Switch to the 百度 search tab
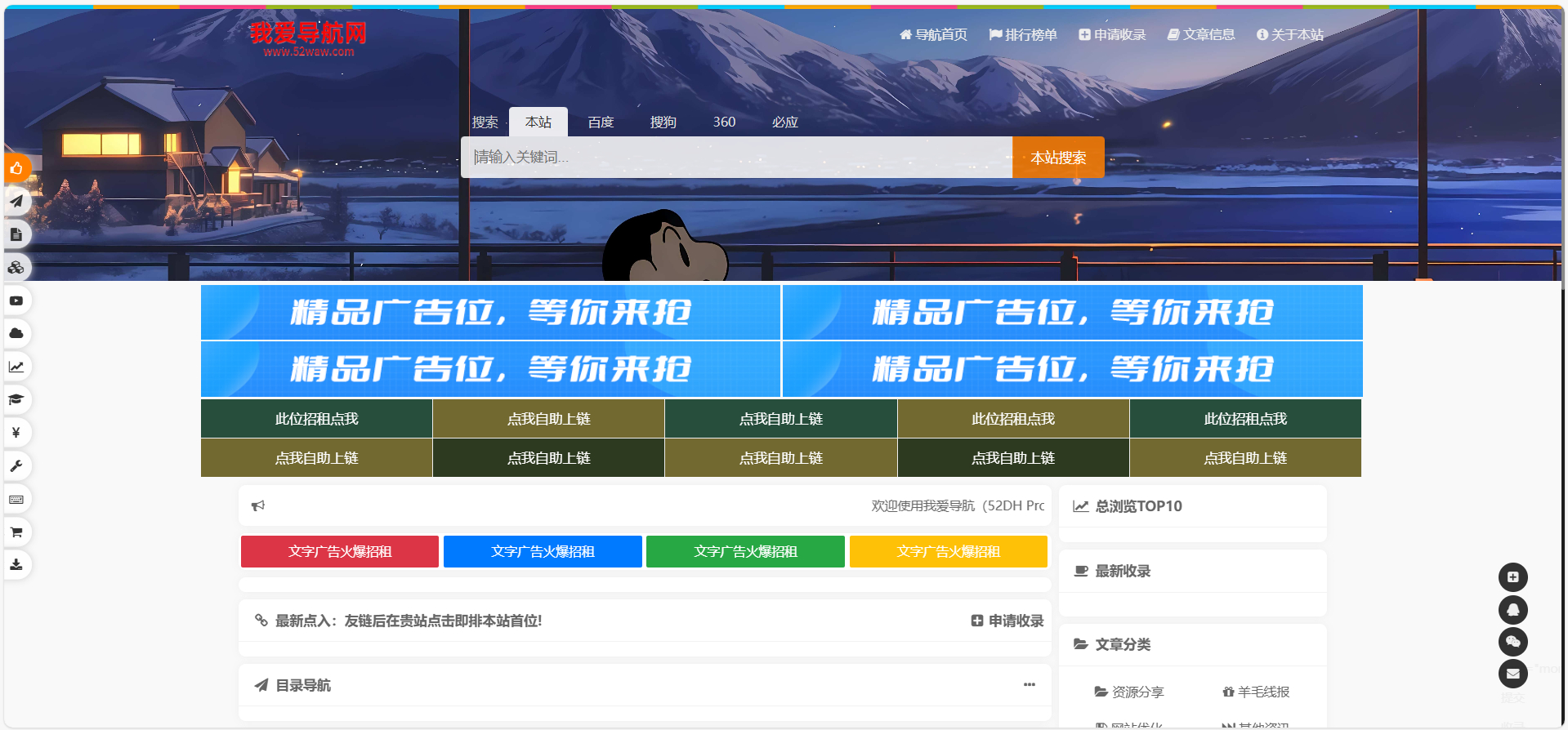This screenshot has width=1568, height=730. point(601,122)
